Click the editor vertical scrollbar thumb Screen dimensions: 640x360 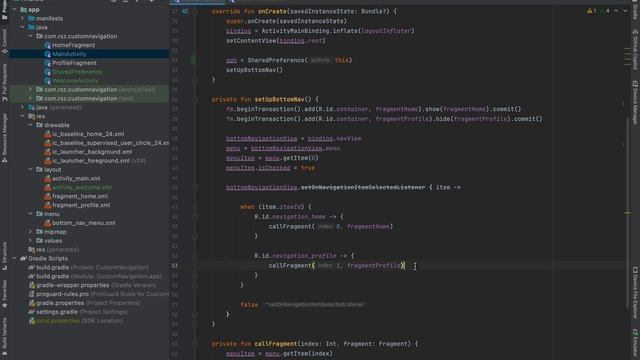[x=628, y=212]
